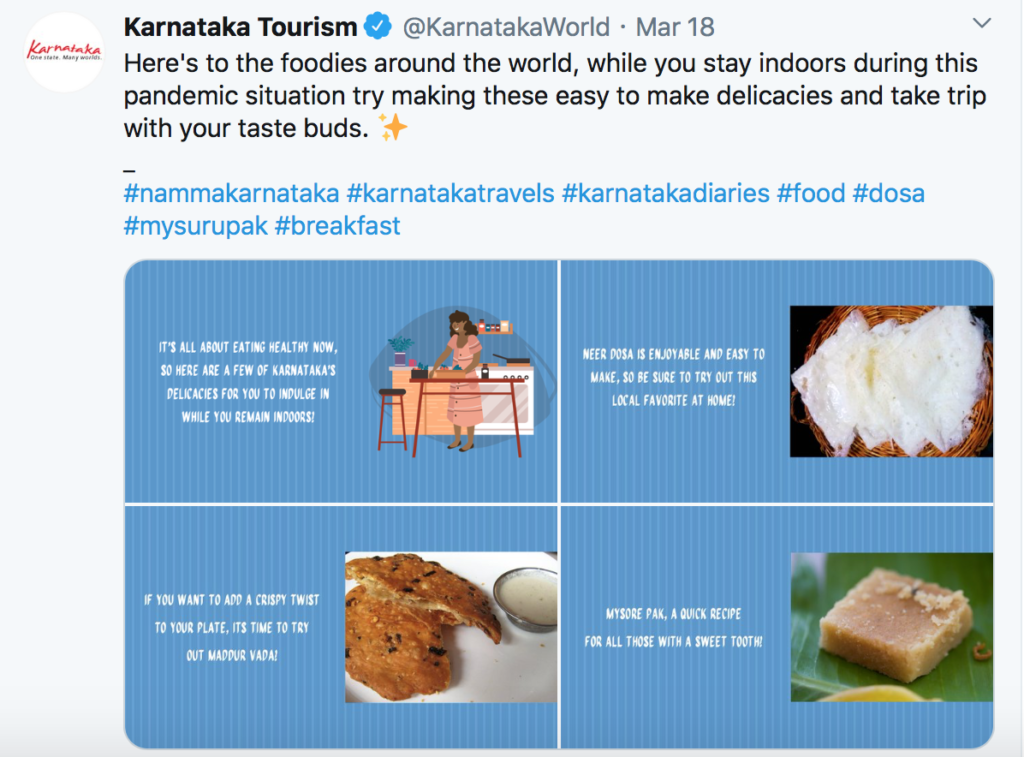The height and width of the screenshot is (757, 1024).
Task: Click the #food hashtag
Action: 811,193
